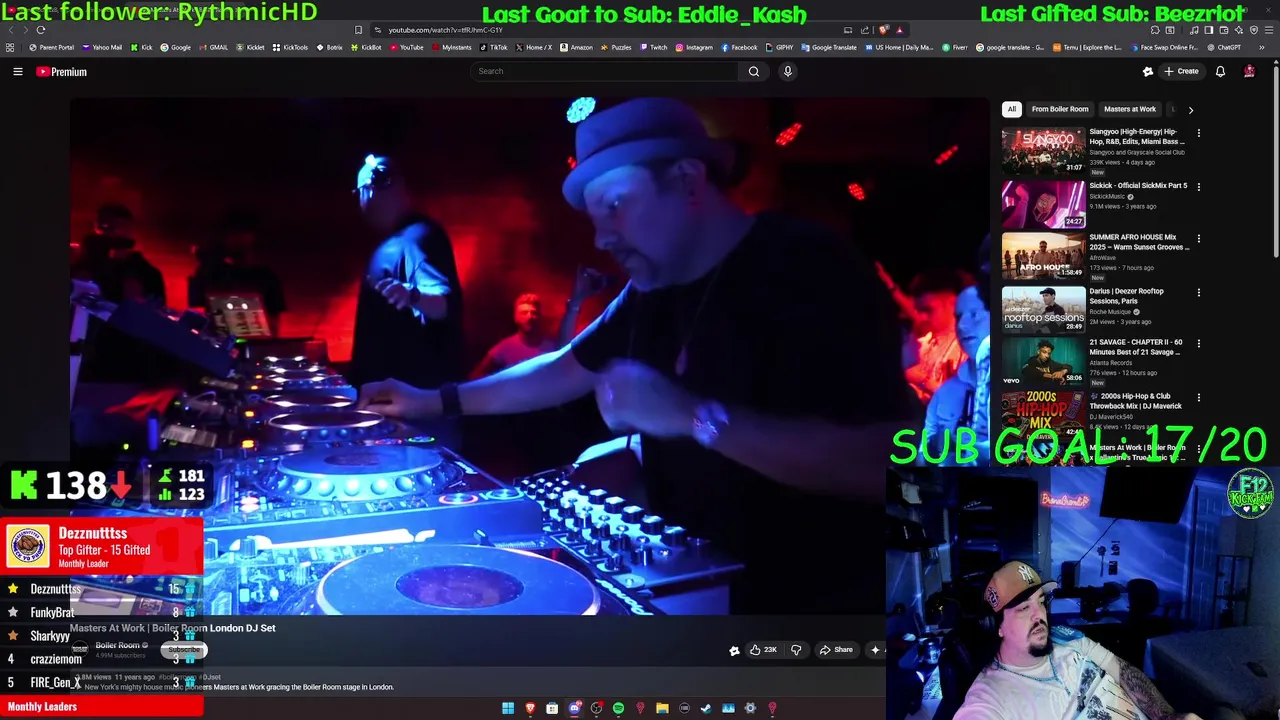Open Discord from taskbar

pyautogui.click(x=575, y=708)
